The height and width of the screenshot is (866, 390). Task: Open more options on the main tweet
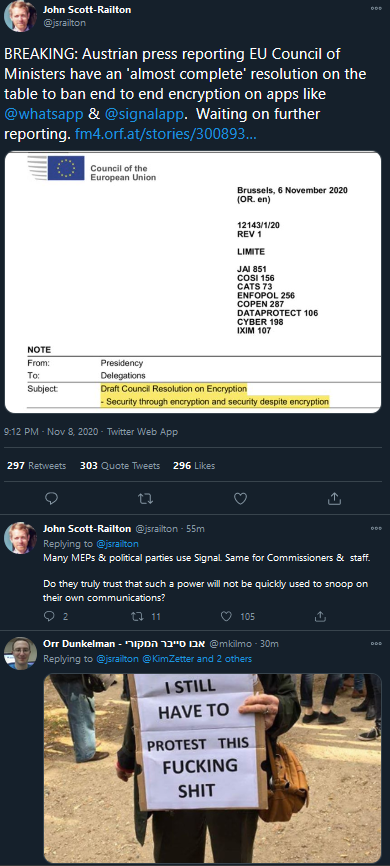[376, 8]
